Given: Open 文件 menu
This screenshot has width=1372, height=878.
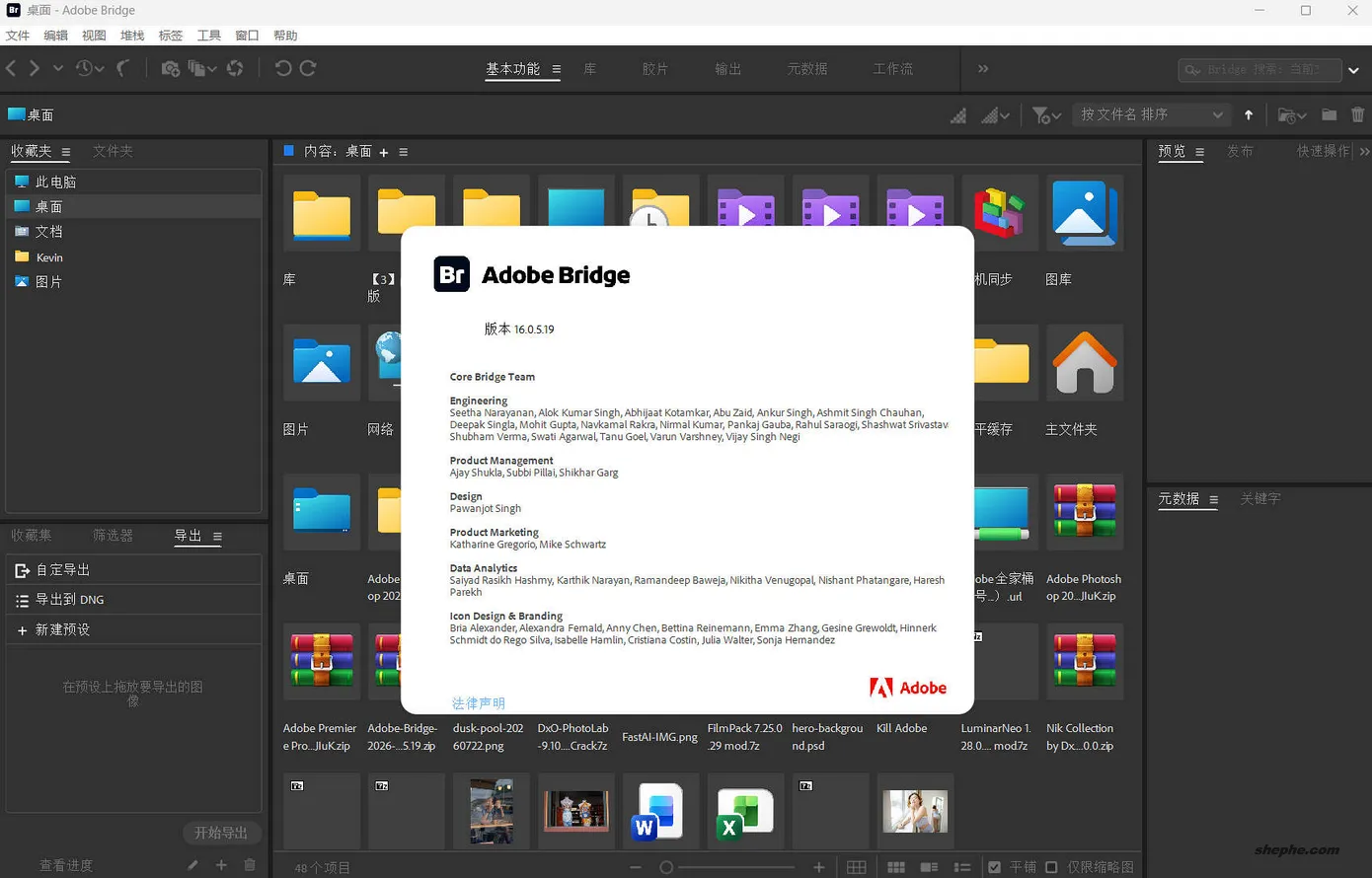Looking at the screenshot, I should pyautogui.click(x=18, y=36).
